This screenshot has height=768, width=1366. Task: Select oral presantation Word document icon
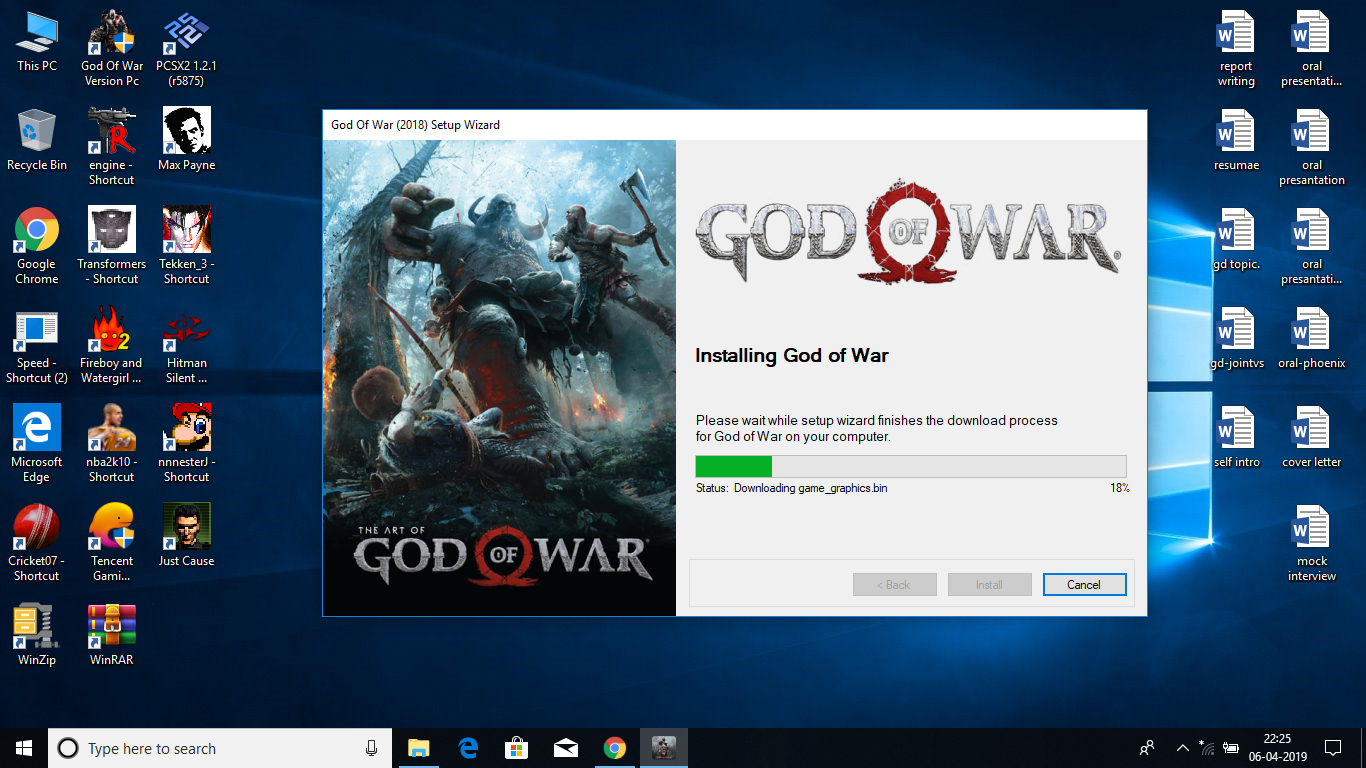(x=1311, y=147)
